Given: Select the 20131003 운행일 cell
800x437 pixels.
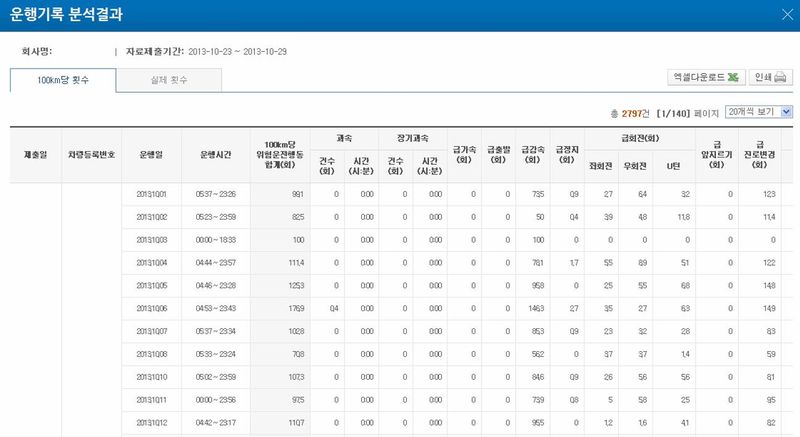Looking at the screenshot, I should click(x=151, y=240).
